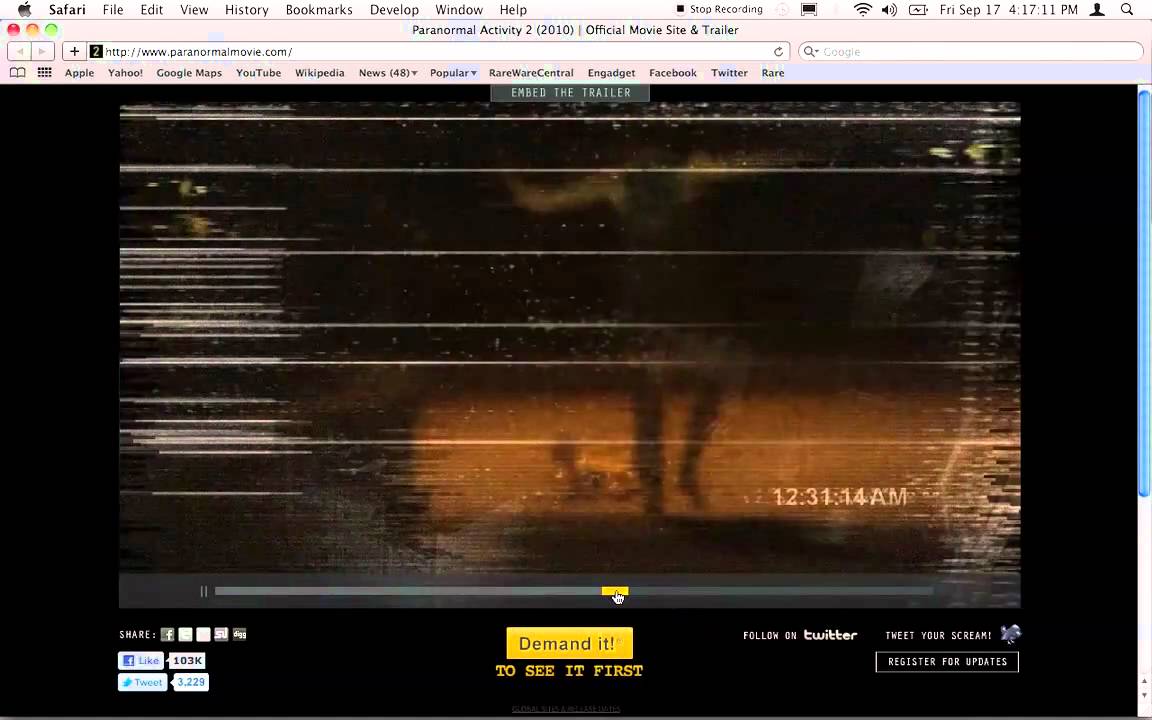Viewport: 1152px width, 720px height.
Task: Open the Top Sites grid icon
Action: click(x=45, y=73)
